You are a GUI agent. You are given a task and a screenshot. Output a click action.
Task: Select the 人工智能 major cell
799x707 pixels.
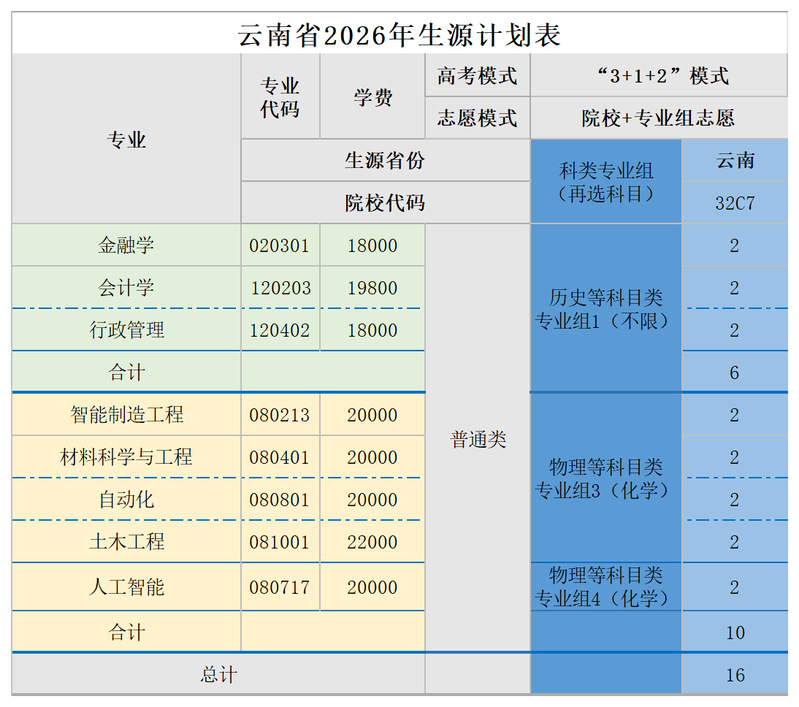pyautogui.click(x=126, y=587)
